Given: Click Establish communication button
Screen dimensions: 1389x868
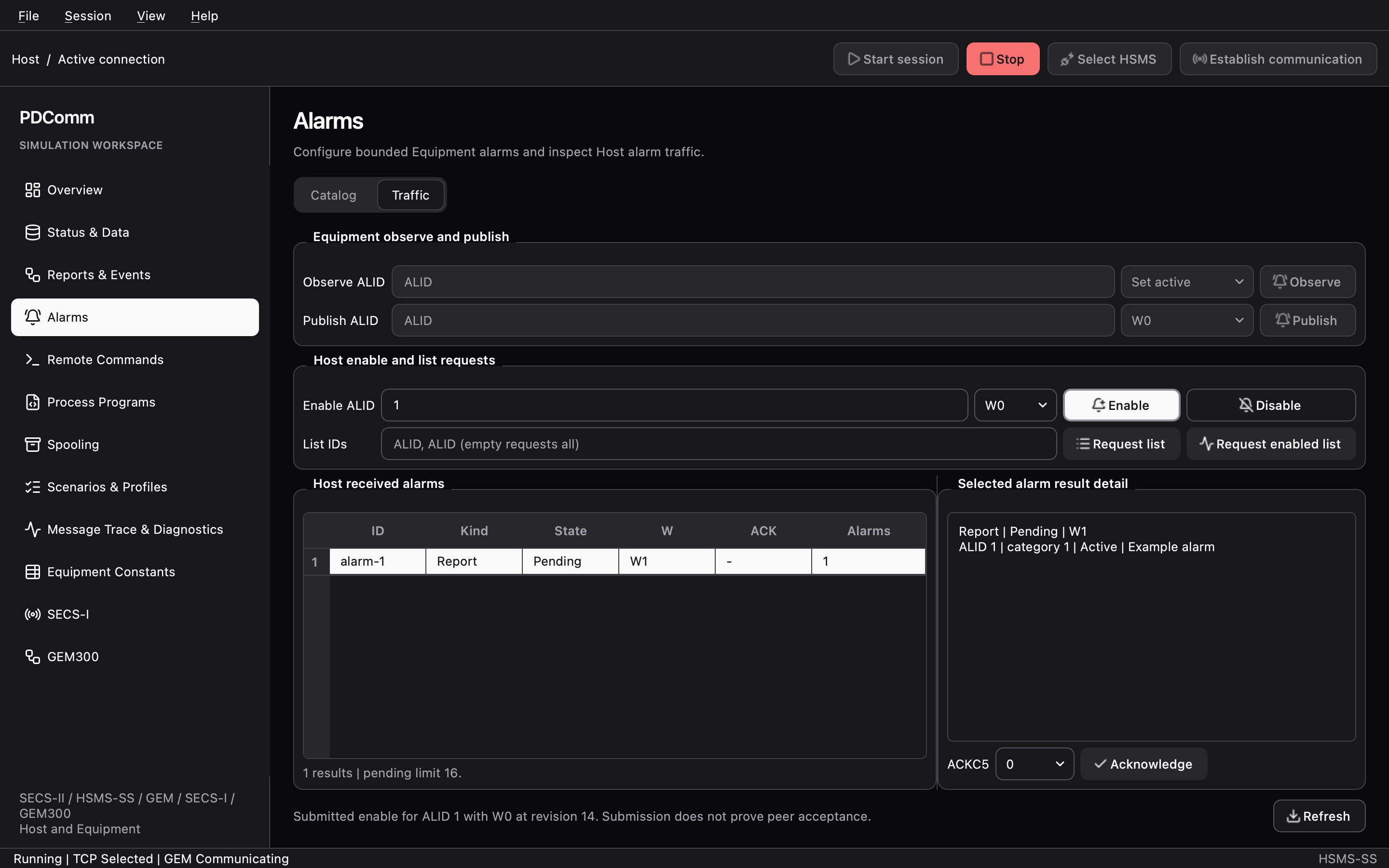Looking at the screenshot, I should (1278, 59).
